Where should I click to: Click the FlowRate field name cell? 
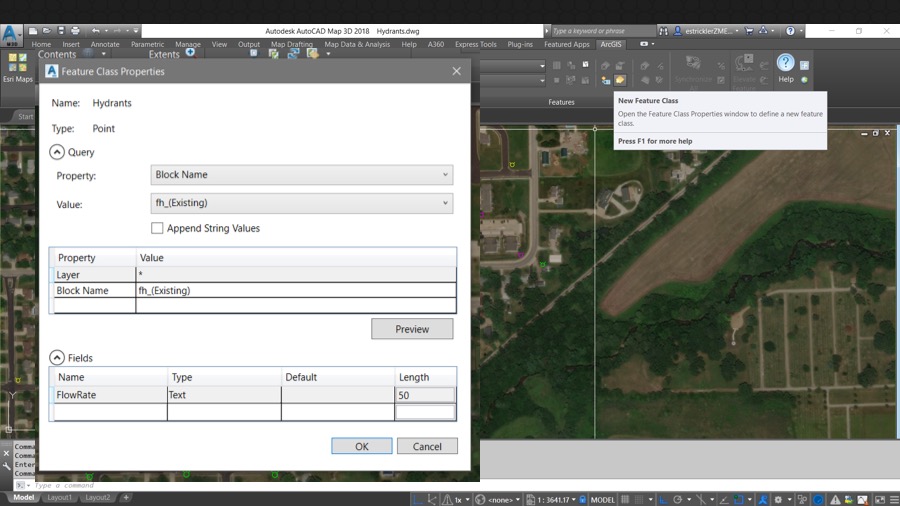[x=110, y=395]
